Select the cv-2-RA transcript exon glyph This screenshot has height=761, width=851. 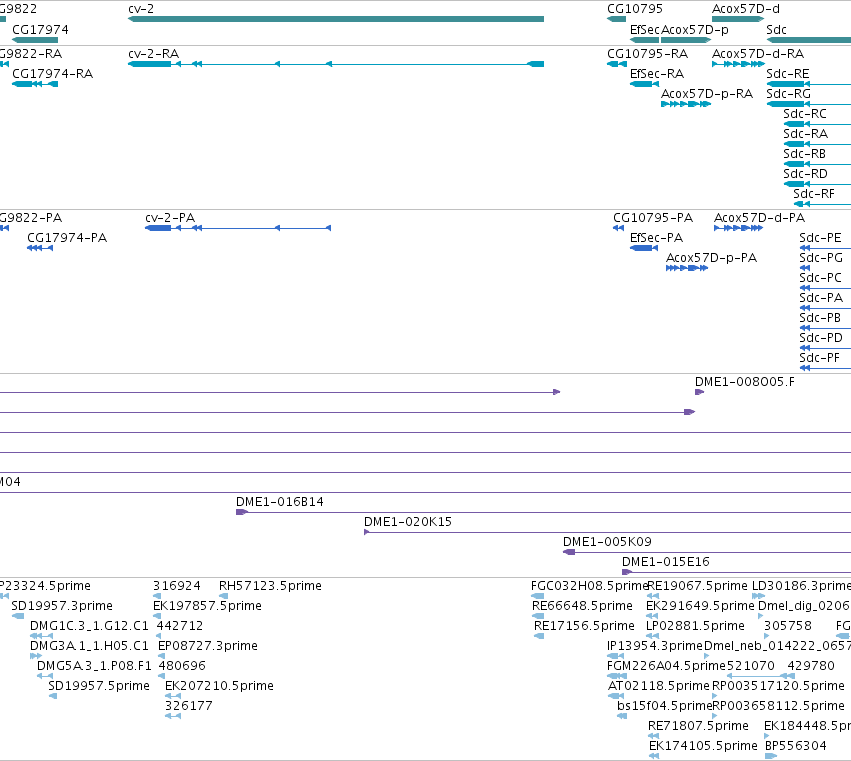coord(336,64)
